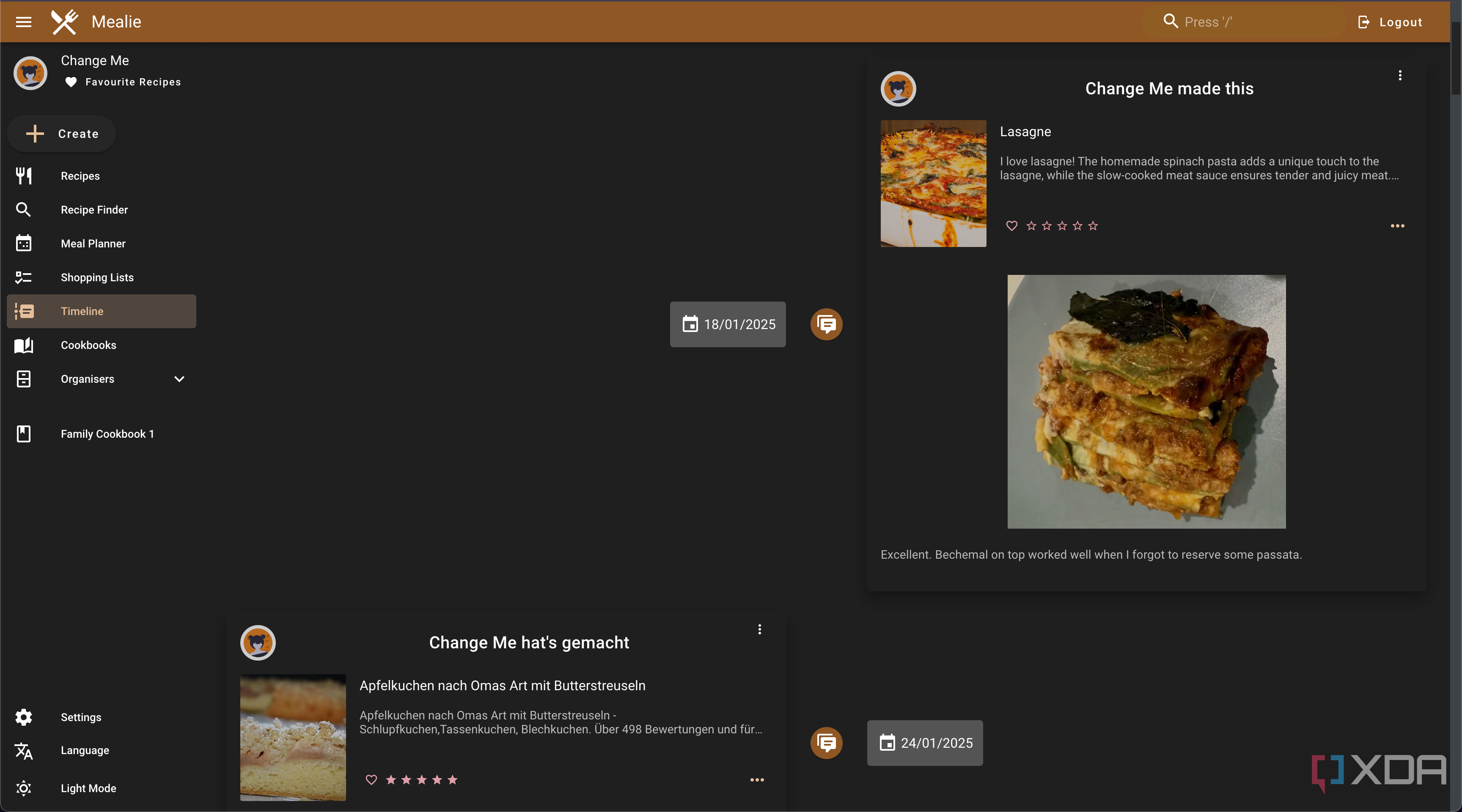Viewport: 1462px width, 812px height.
Task: Click the 24/01/2025 date chip
Action: 925,743
